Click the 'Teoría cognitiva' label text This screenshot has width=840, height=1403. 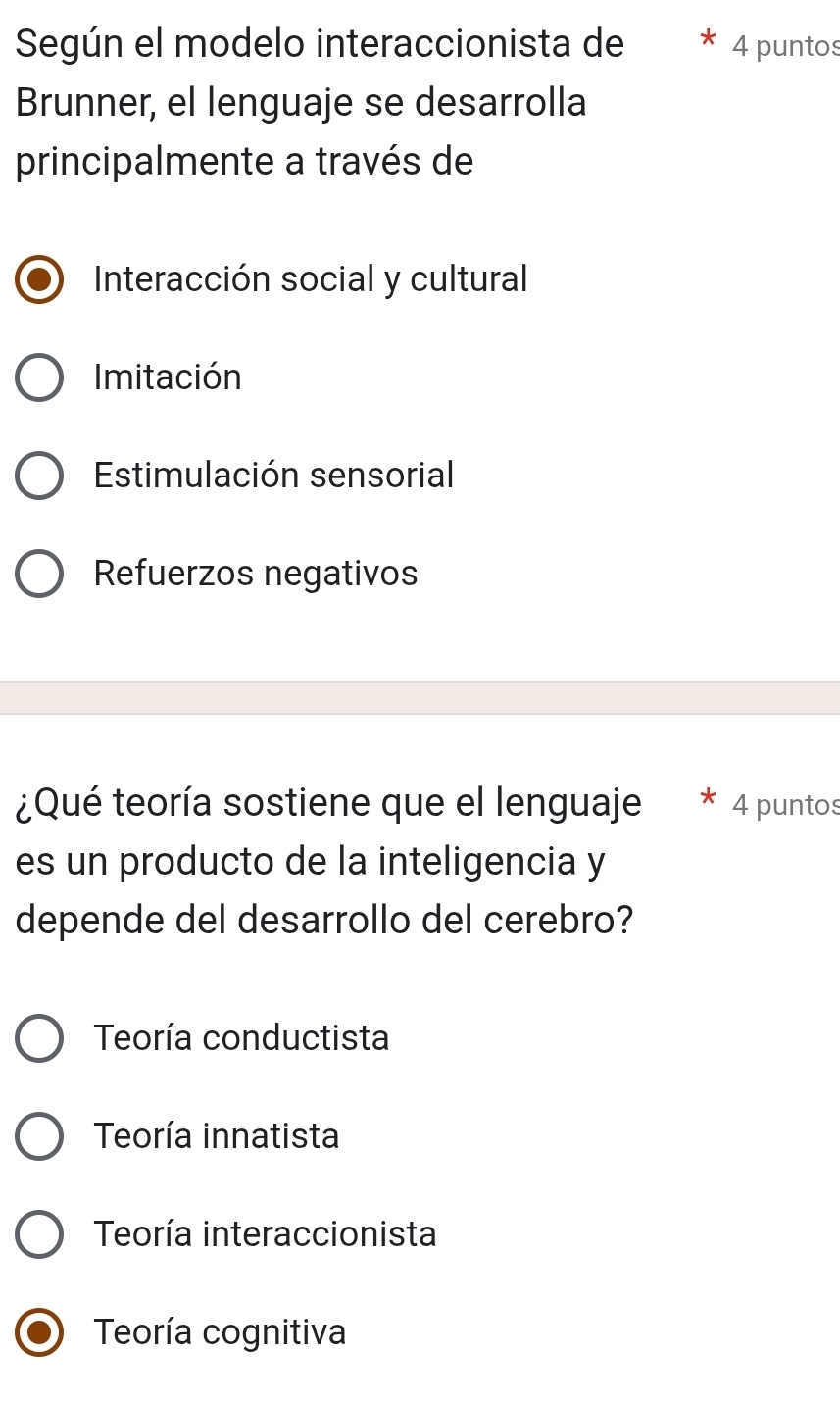pos(221,1332)
